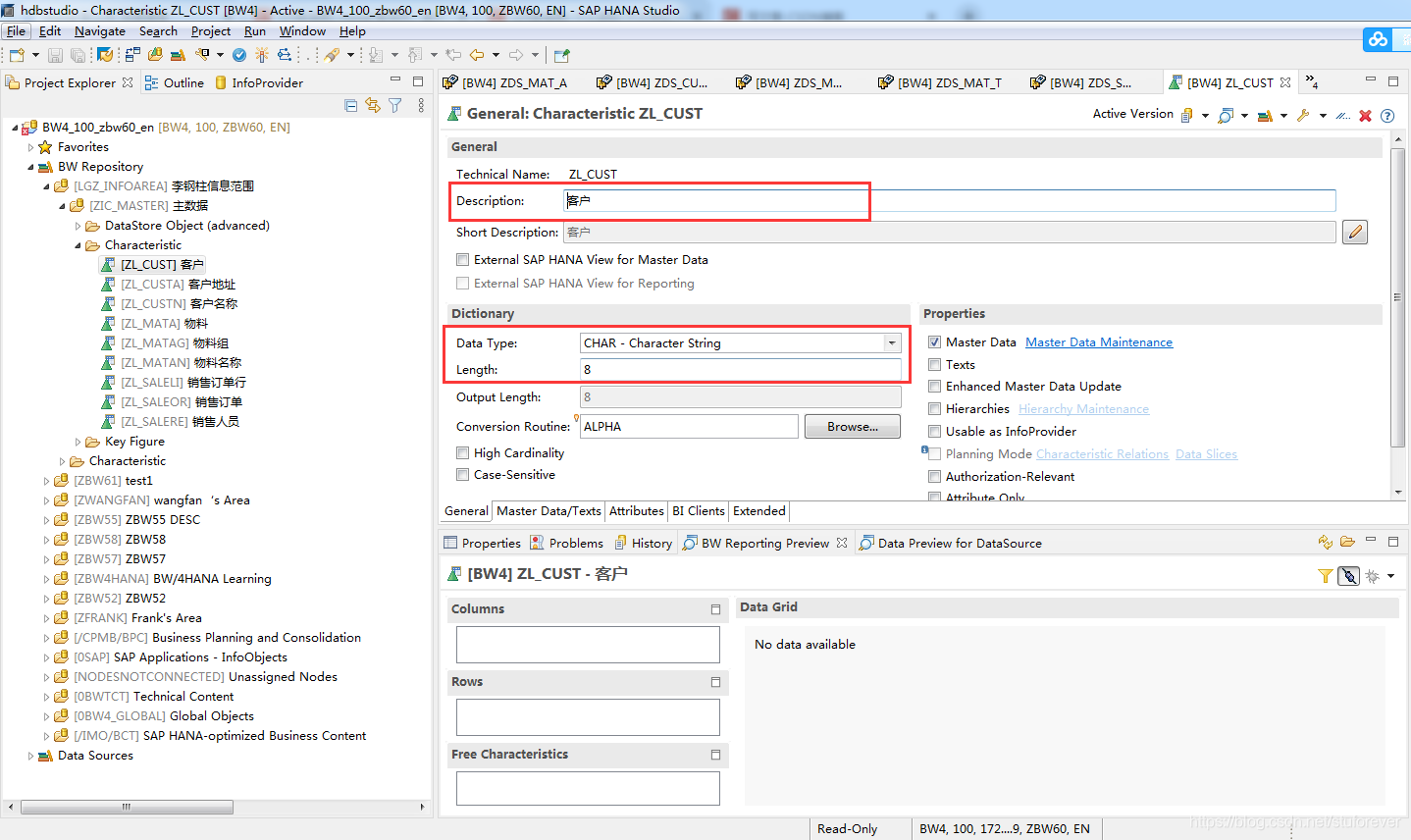Click the refresh arrows icon in bottom panel
Viewport: 1411px width, 840px height.
1326,542
